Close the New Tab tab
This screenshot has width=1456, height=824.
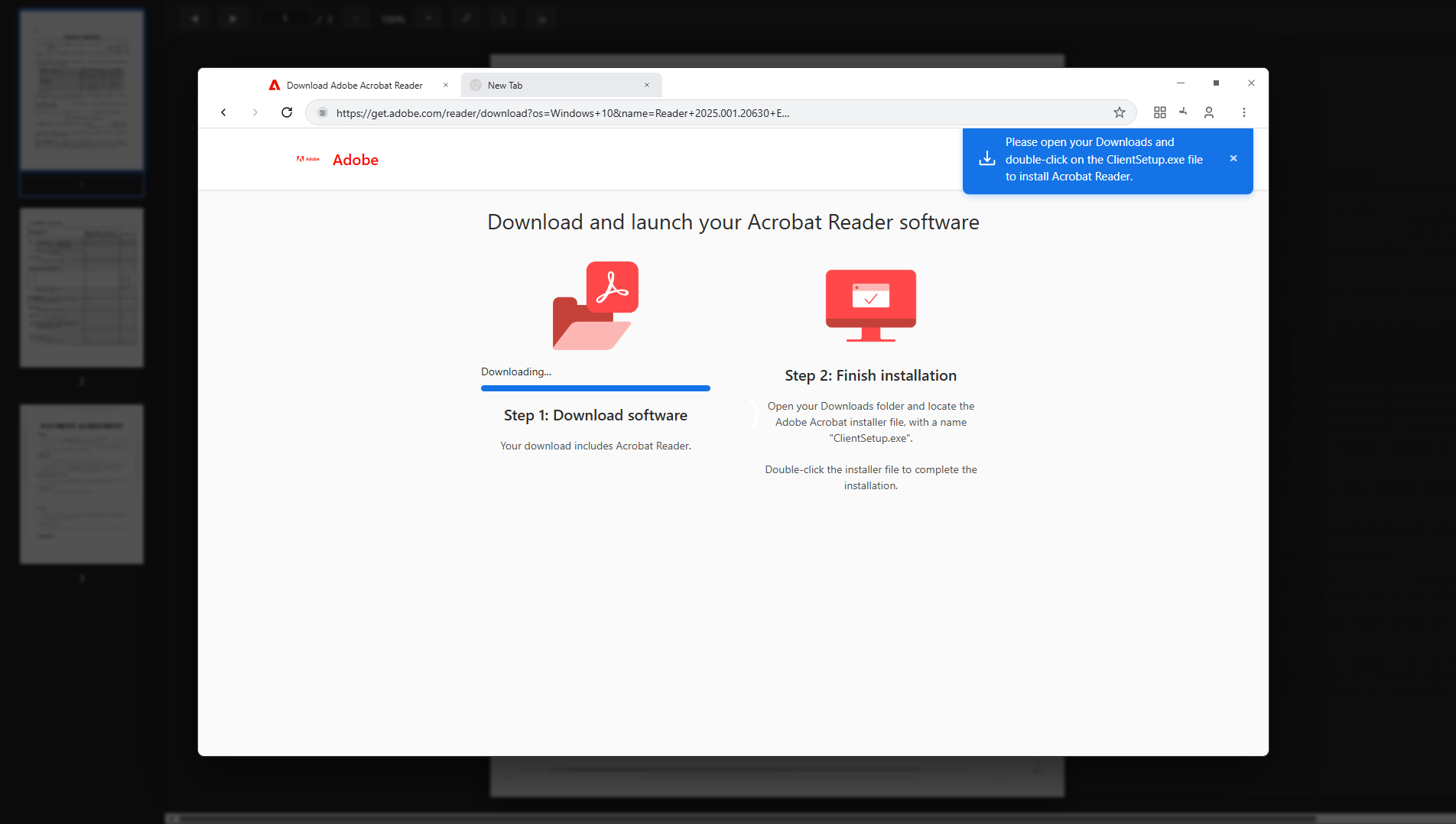647,85
